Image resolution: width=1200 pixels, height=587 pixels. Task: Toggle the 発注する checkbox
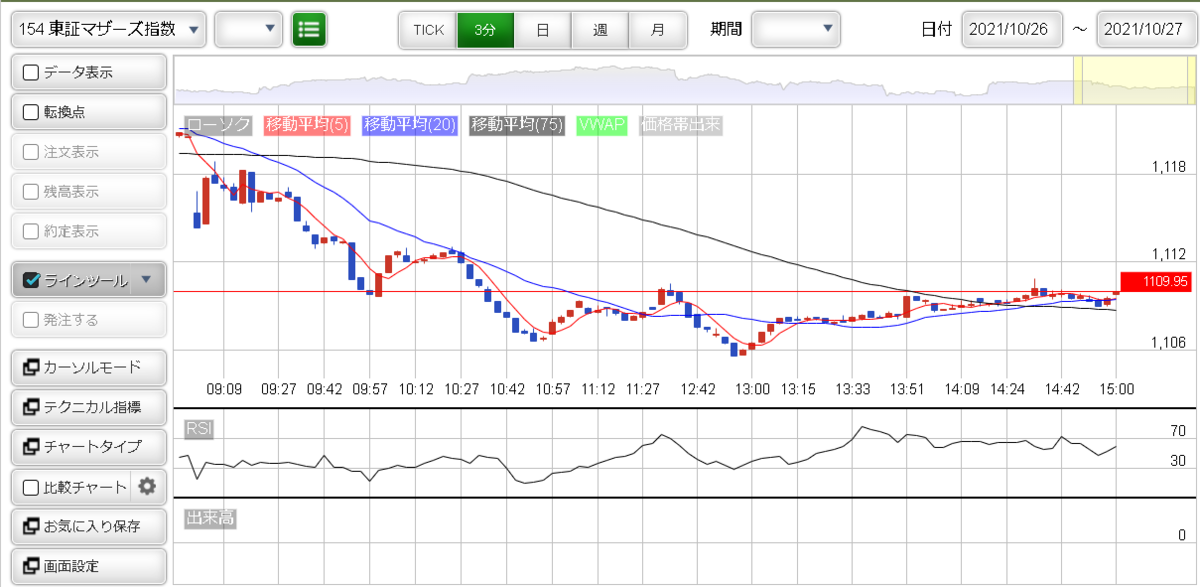31,320
